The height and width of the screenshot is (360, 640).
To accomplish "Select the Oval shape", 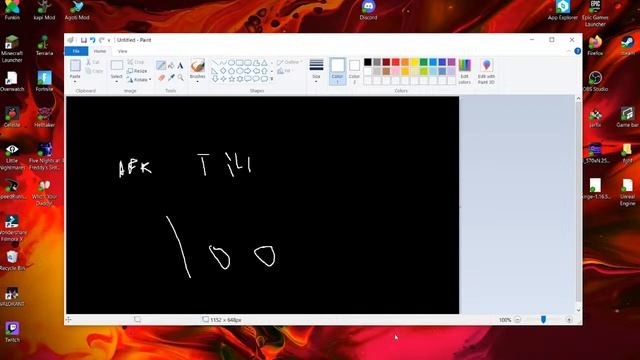I will tap(231, 63).
